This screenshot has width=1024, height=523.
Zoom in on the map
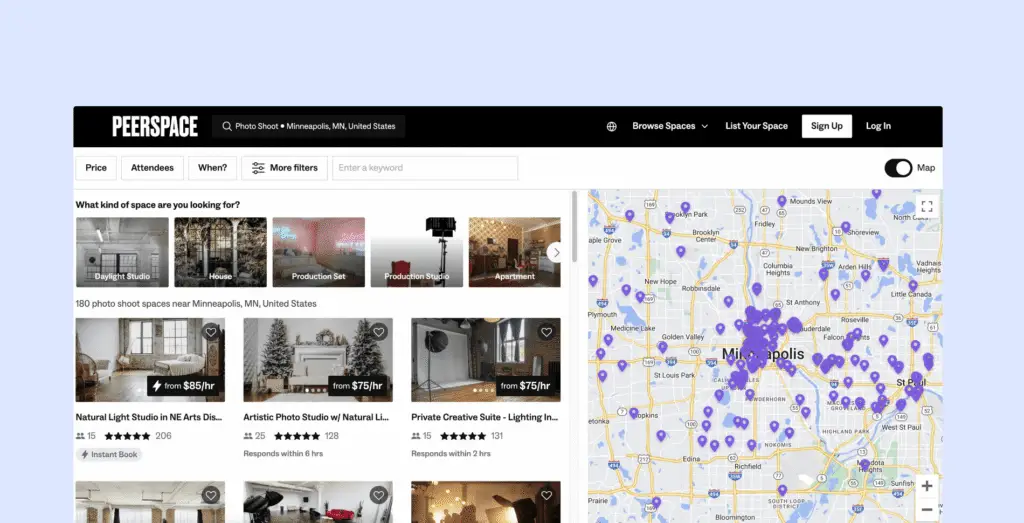[927, 486]
